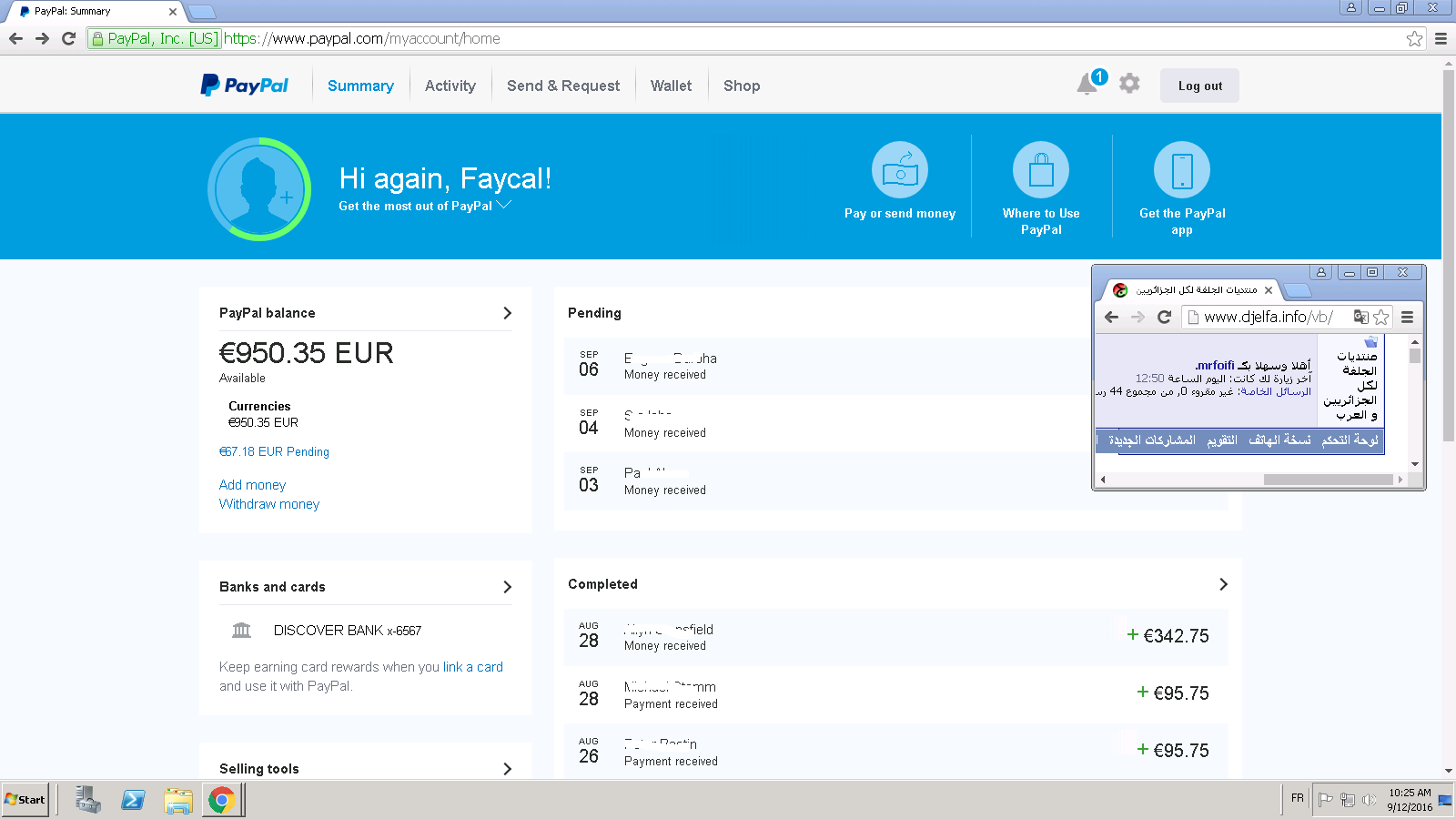This screenshot has width=1456, height=819.
Task: Open Chrome from the taskbar
Action: coord(221,800)
